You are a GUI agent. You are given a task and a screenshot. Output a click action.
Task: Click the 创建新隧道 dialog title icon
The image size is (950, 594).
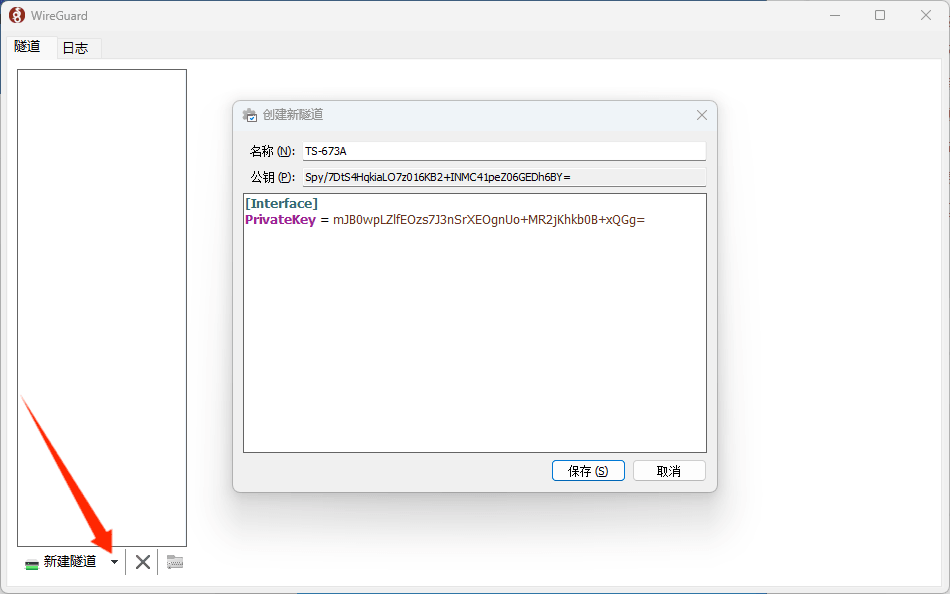pyautogui.click(x=250, y=115)
